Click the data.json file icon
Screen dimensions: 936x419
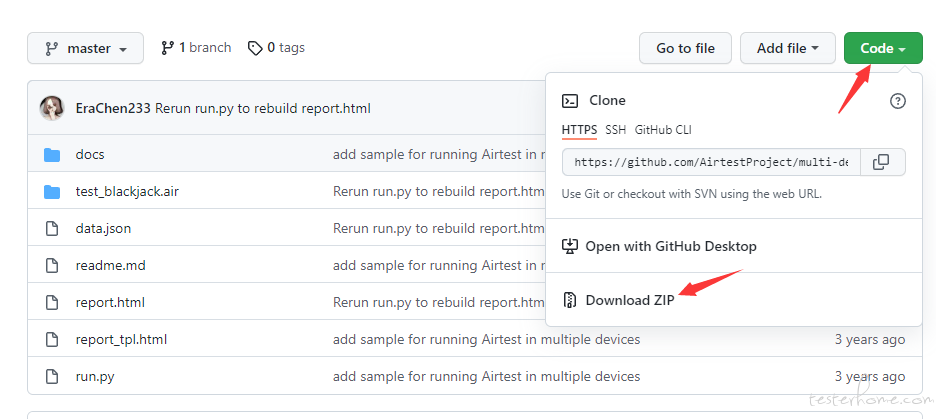tap(53, 229)
